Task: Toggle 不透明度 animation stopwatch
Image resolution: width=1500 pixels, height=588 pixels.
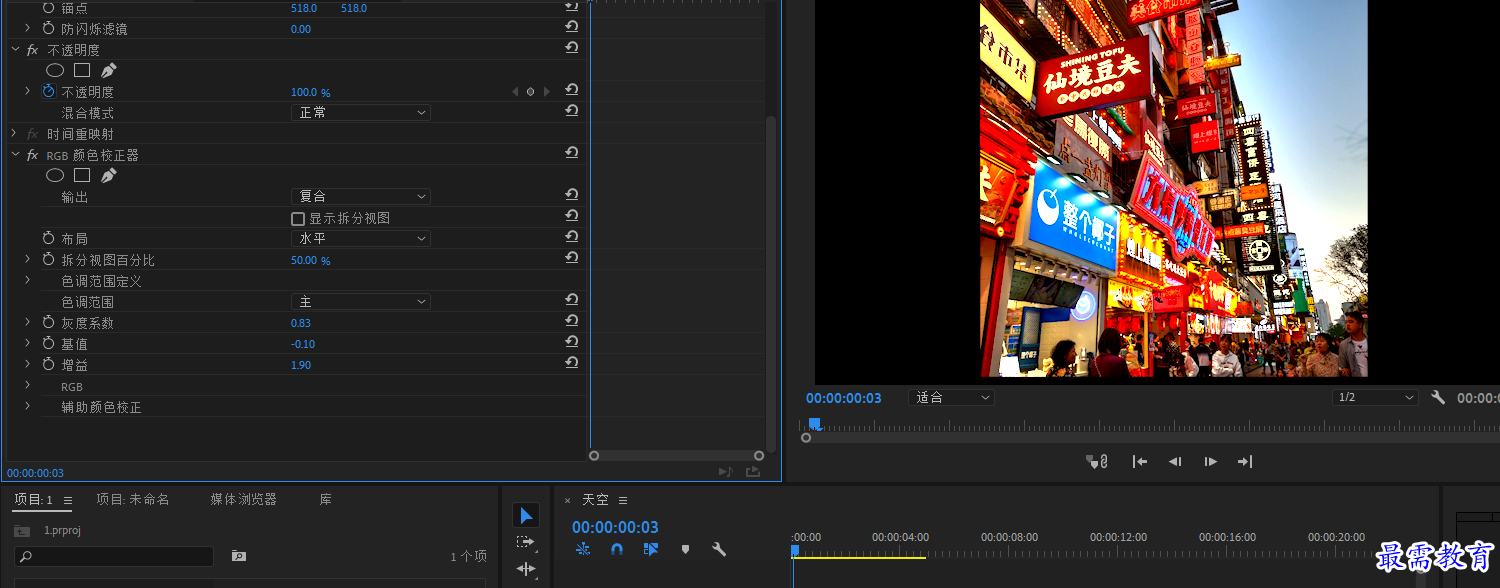Action: [x=49, y=91]
